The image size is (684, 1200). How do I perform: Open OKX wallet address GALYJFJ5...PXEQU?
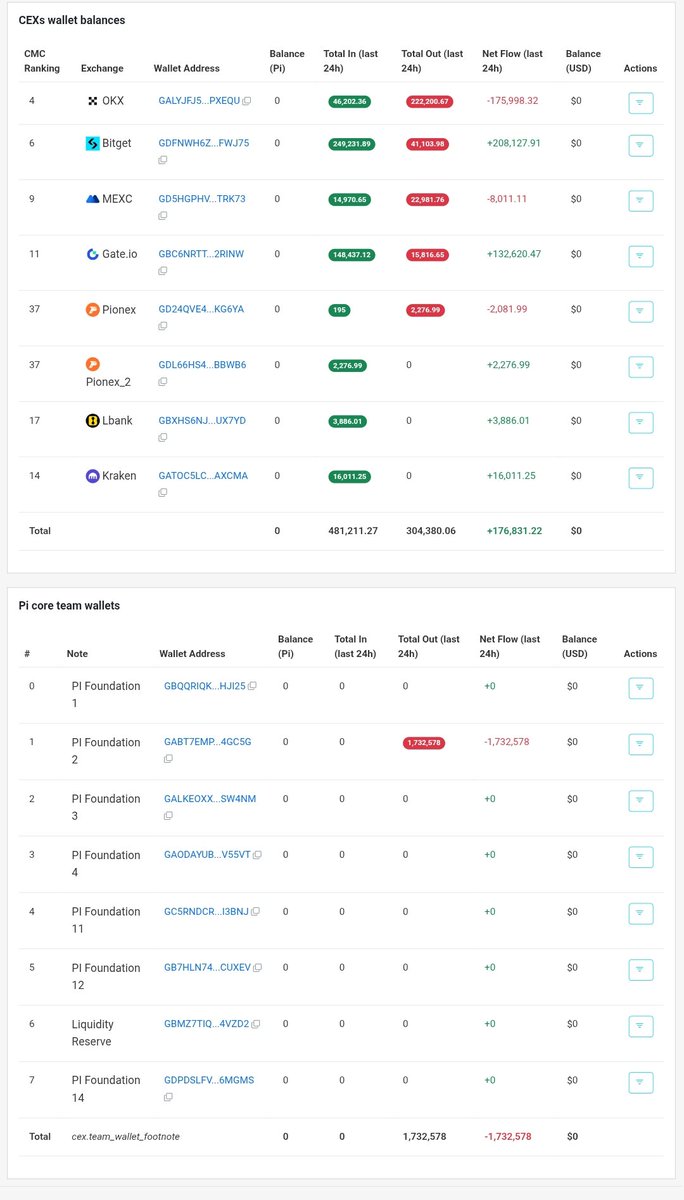199,101
